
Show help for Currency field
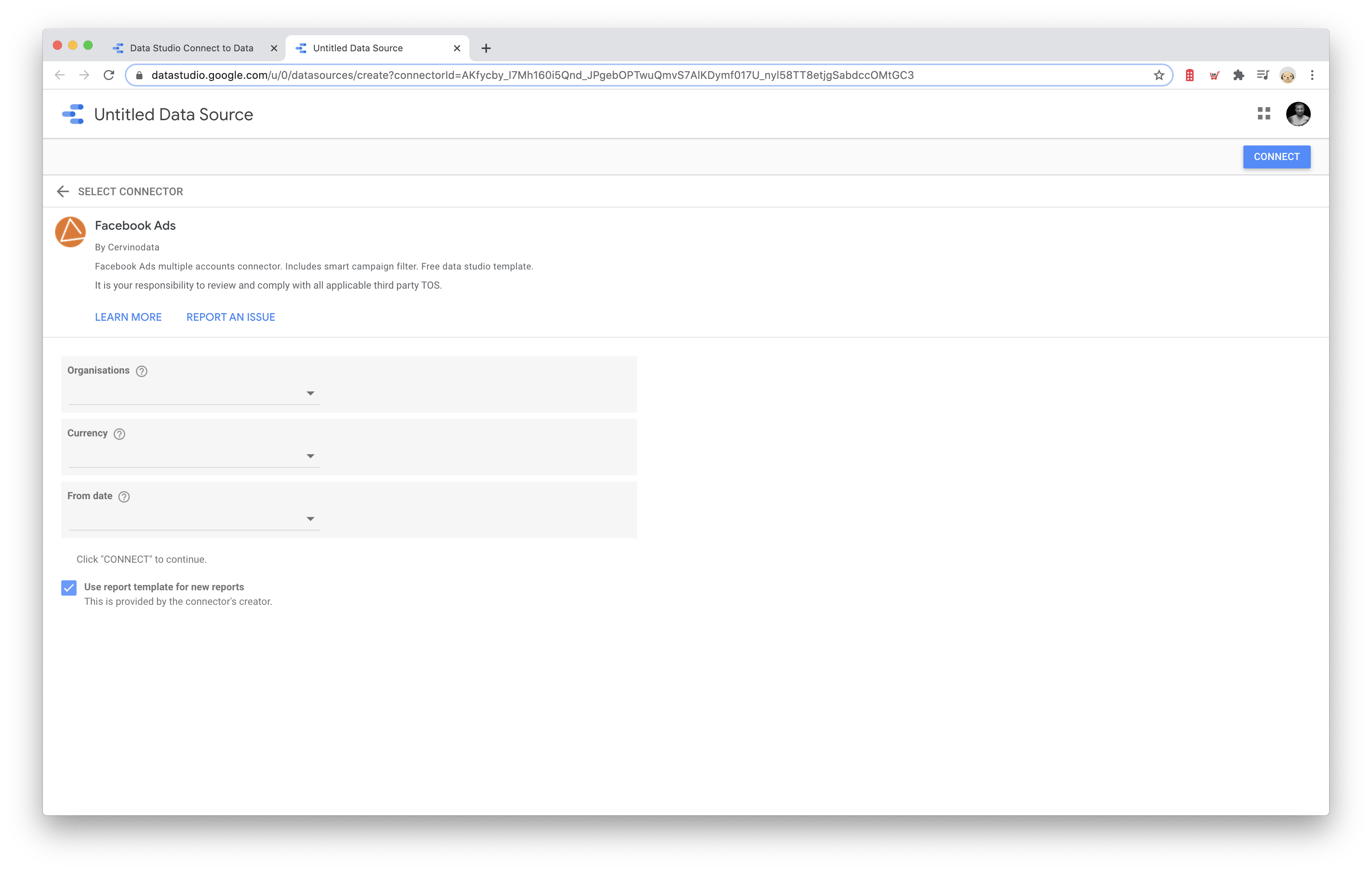point(119,434)
